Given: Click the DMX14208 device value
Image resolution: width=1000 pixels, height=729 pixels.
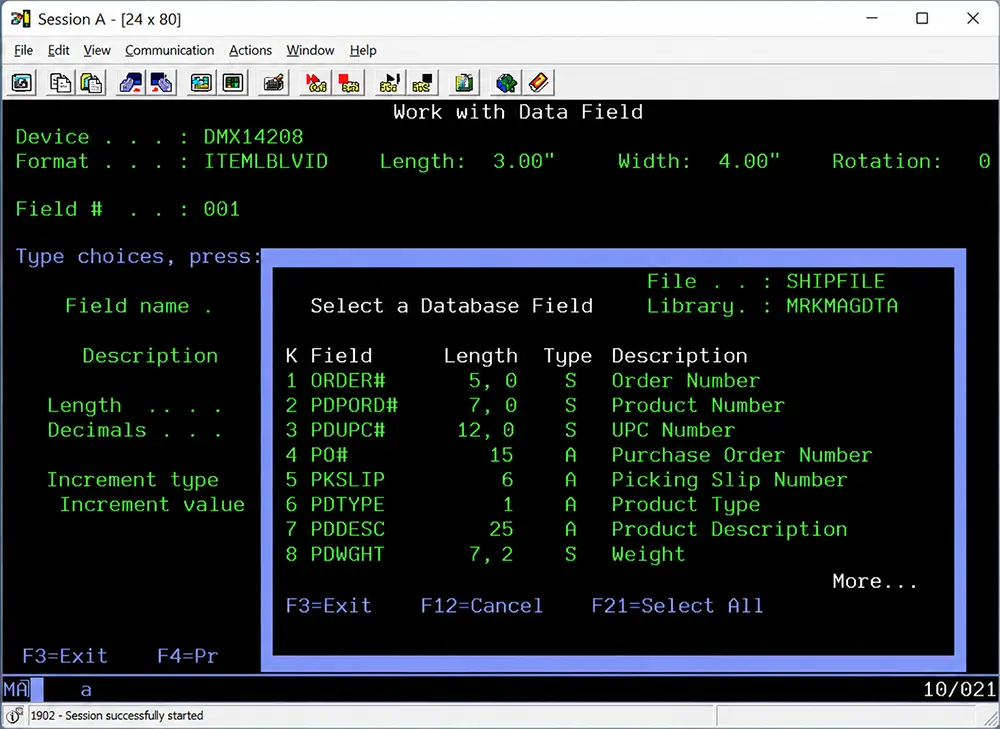Looking at the screenshot, I should [253, 137].
